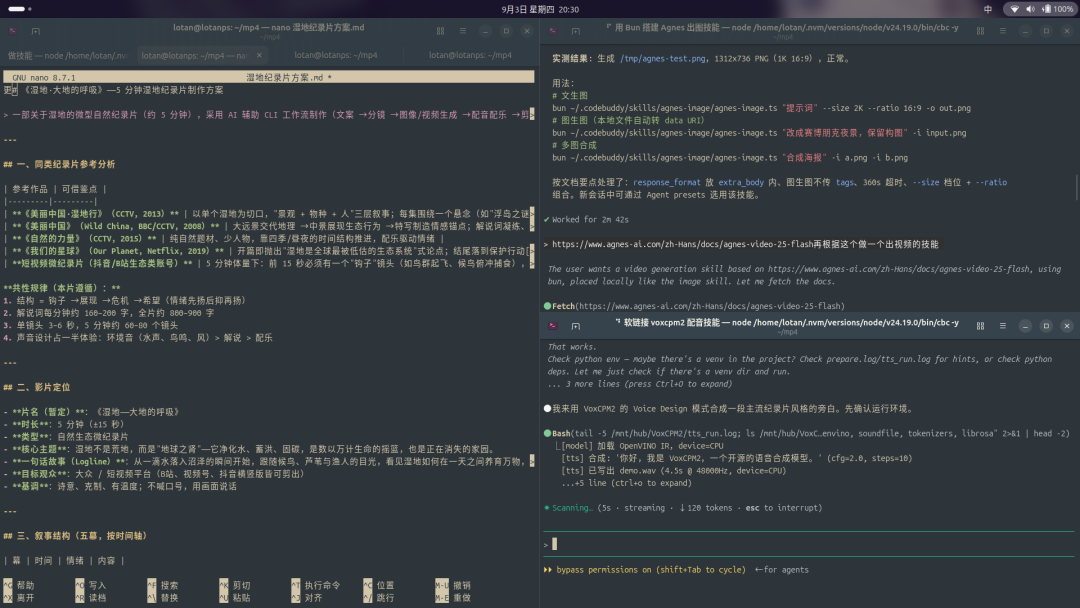Click the 执行命令 shortcut in nano's footer
Screen dimensions: 1080x608
(315, 585)
